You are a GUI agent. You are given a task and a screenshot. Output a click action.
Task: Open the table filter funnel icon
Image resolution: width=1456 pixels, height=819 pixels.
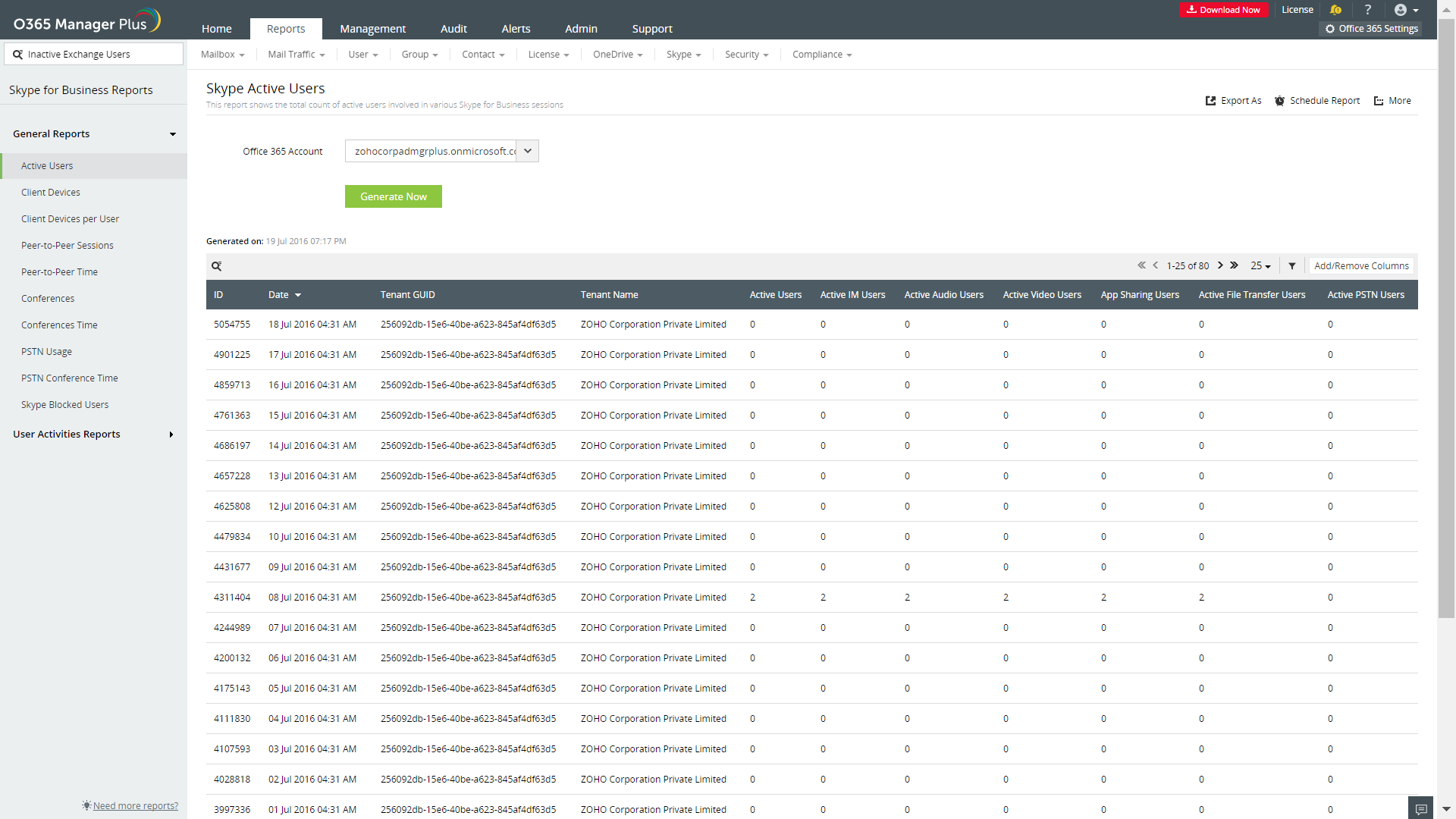(1292, 266)
